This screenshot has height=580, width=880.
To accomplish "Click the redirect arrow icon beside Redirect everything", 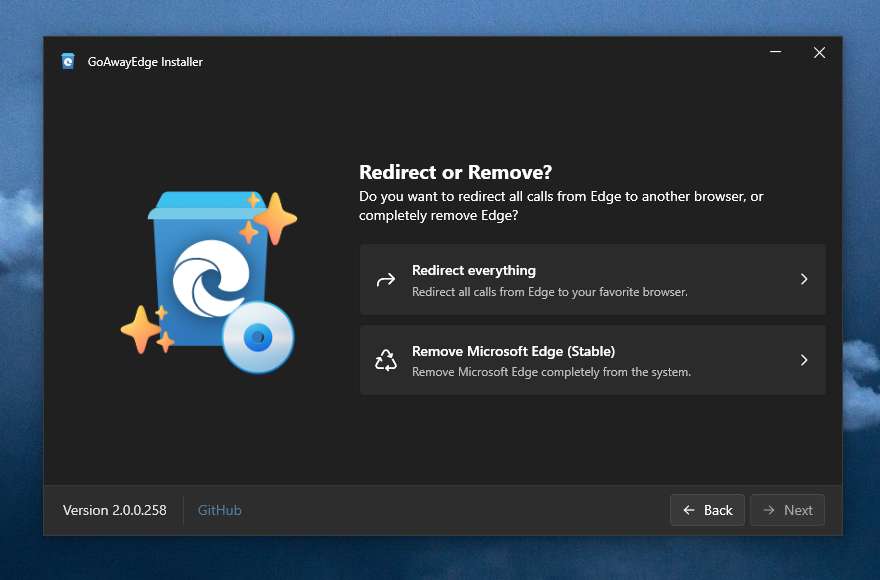I will [386, 280].
